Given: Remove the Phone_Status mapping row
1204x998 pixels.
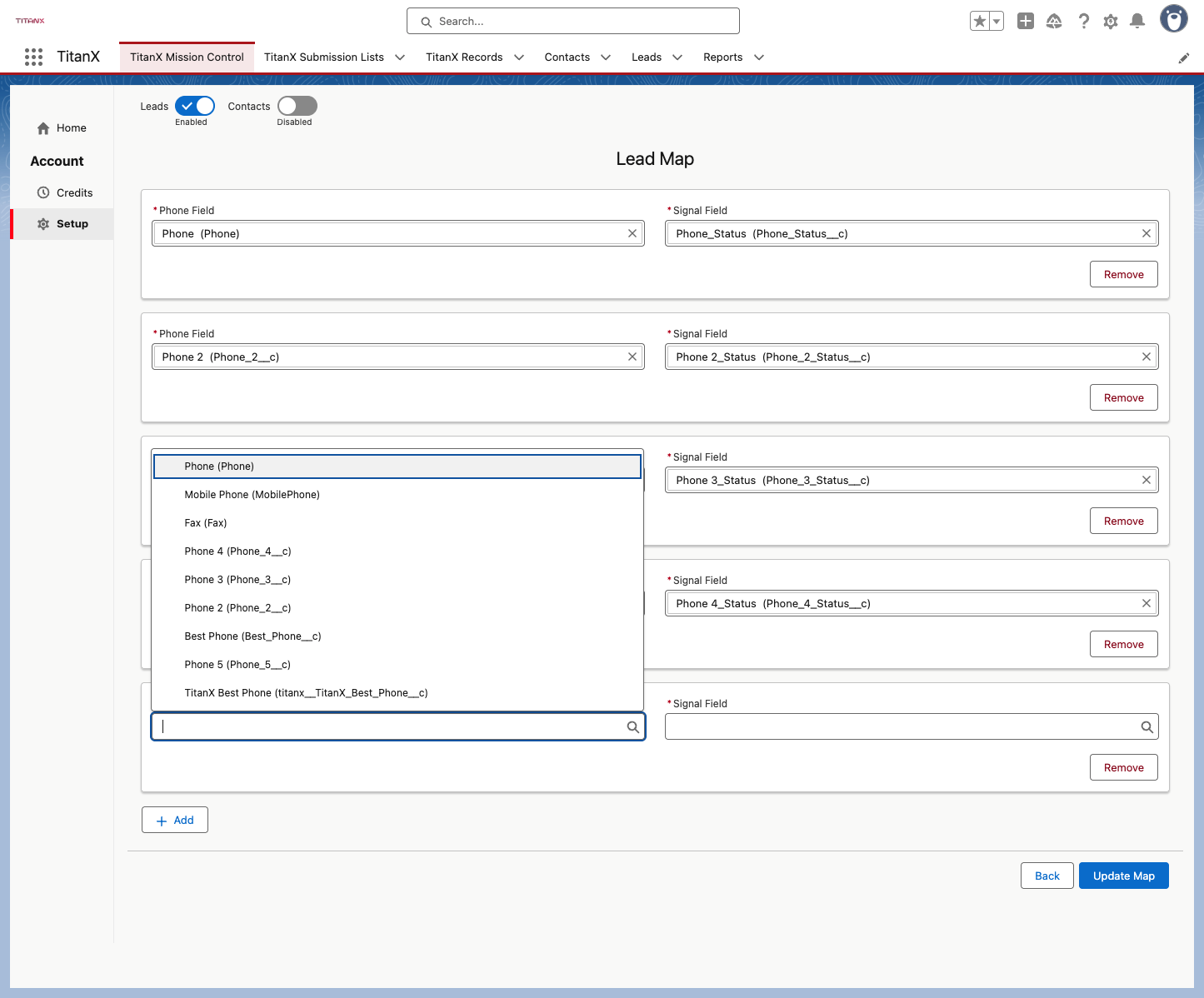Looking at the screenshot, I should tap(1124, 274).
